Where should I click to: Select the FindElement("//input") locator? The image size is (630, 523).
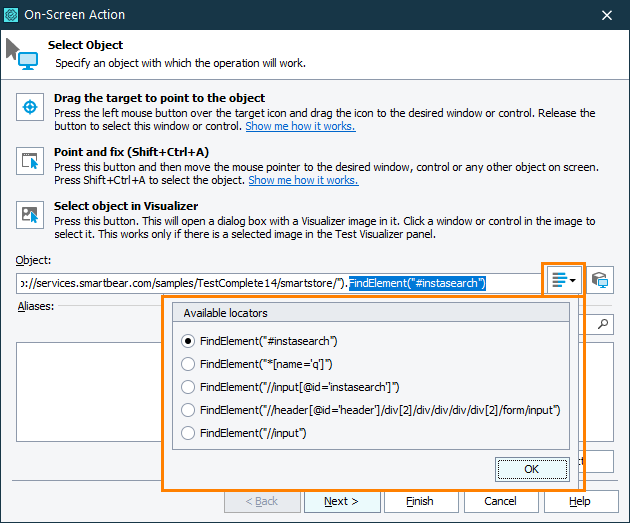tap(188, 433)
